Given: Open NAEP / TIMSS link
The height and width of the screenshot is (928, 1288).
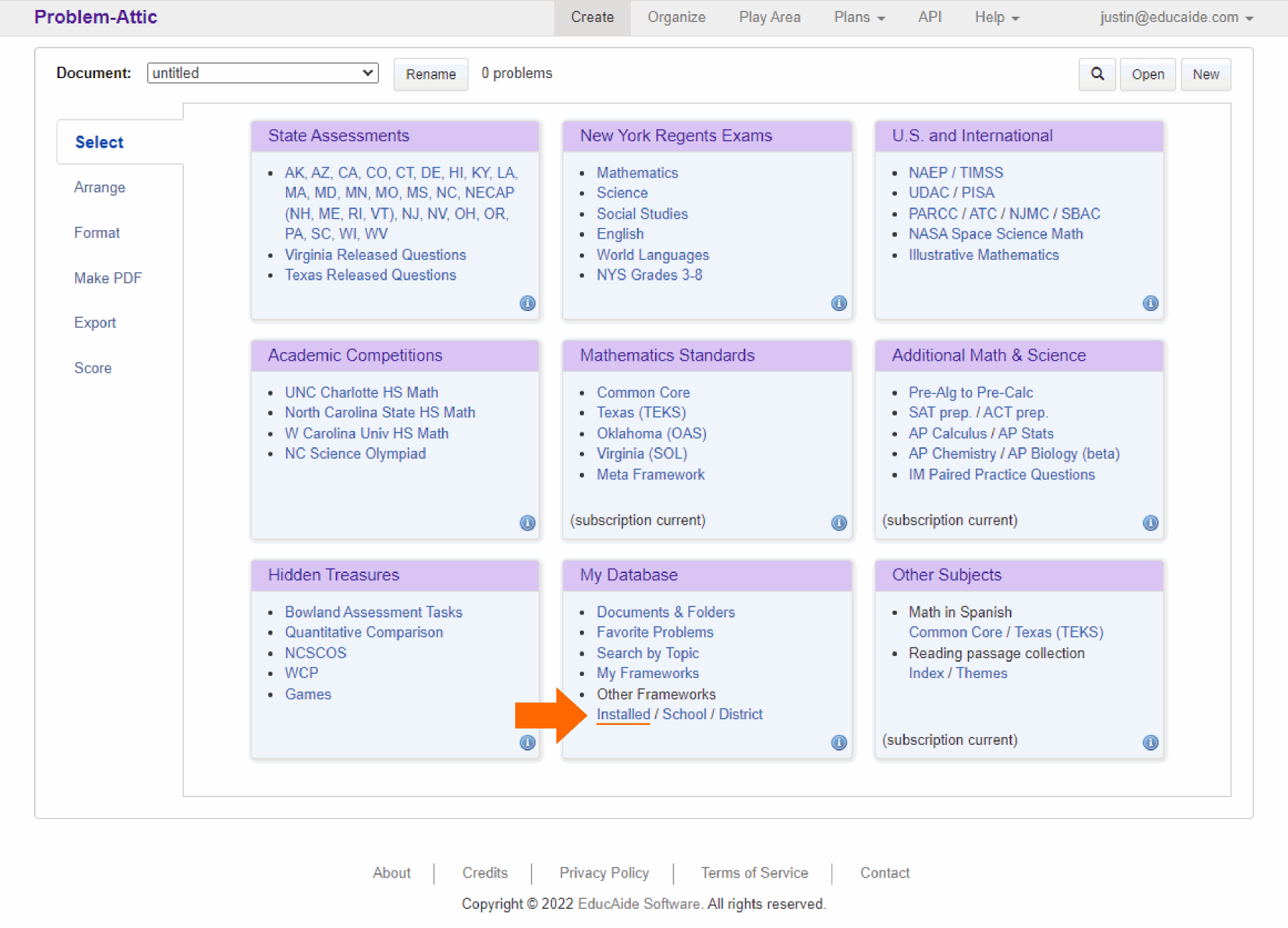Looking at the screenshot, I should [956, 173].
